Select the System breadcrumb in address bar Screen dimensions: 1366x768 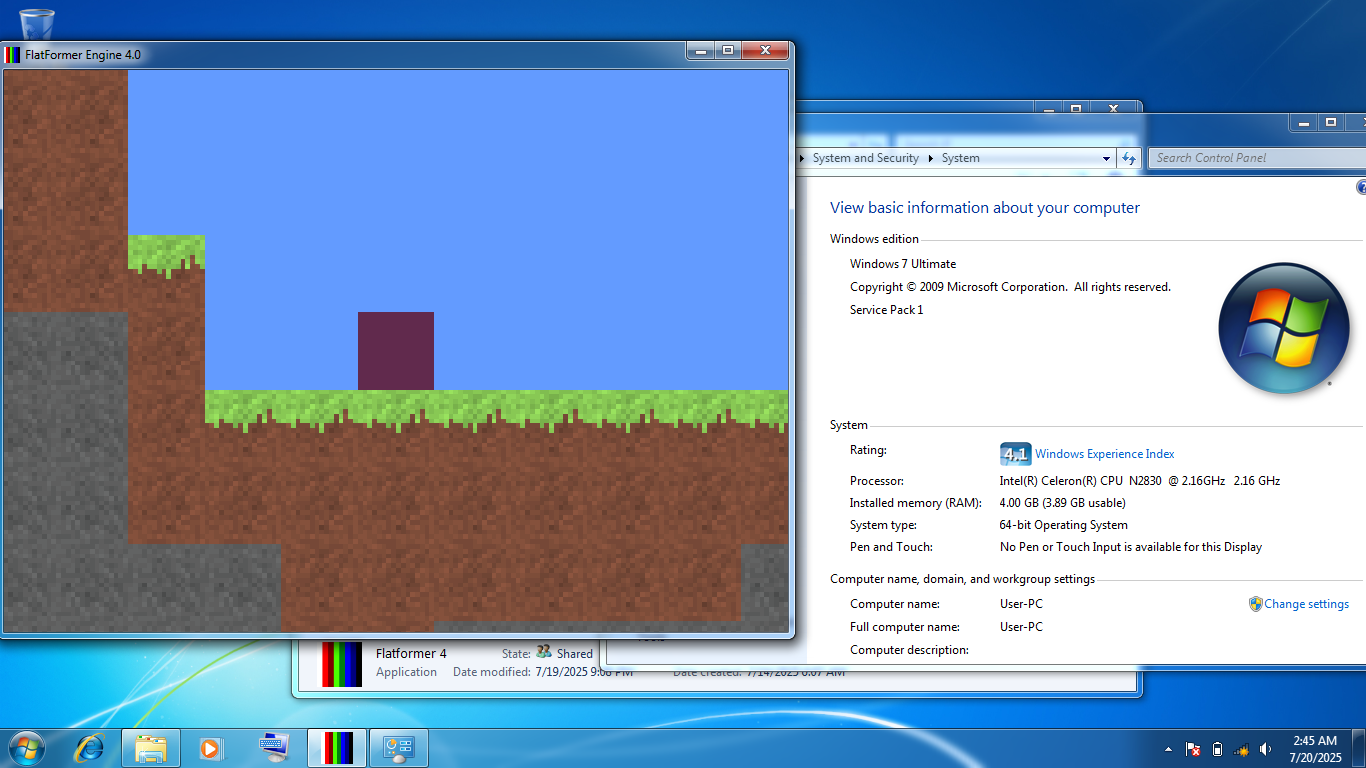(961, 158)
